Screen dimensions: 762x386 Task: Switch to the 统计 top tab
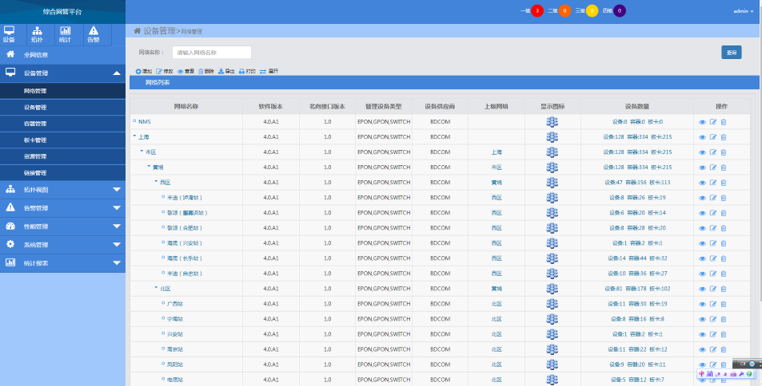pyautogui.click(x=65, y=35)
